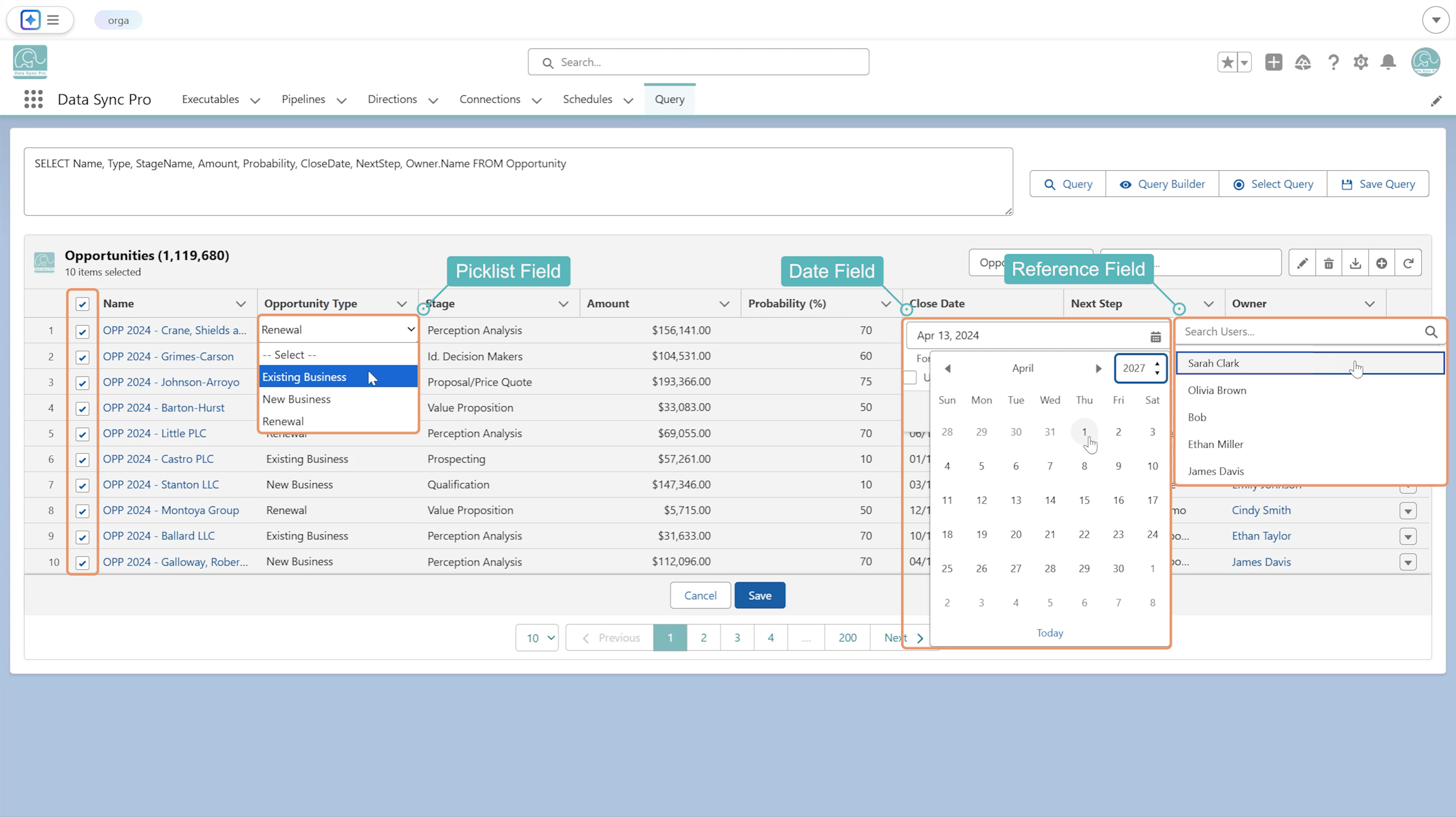
Task: Click the edit page pencil icon
Action: [x=1436, y=101]
